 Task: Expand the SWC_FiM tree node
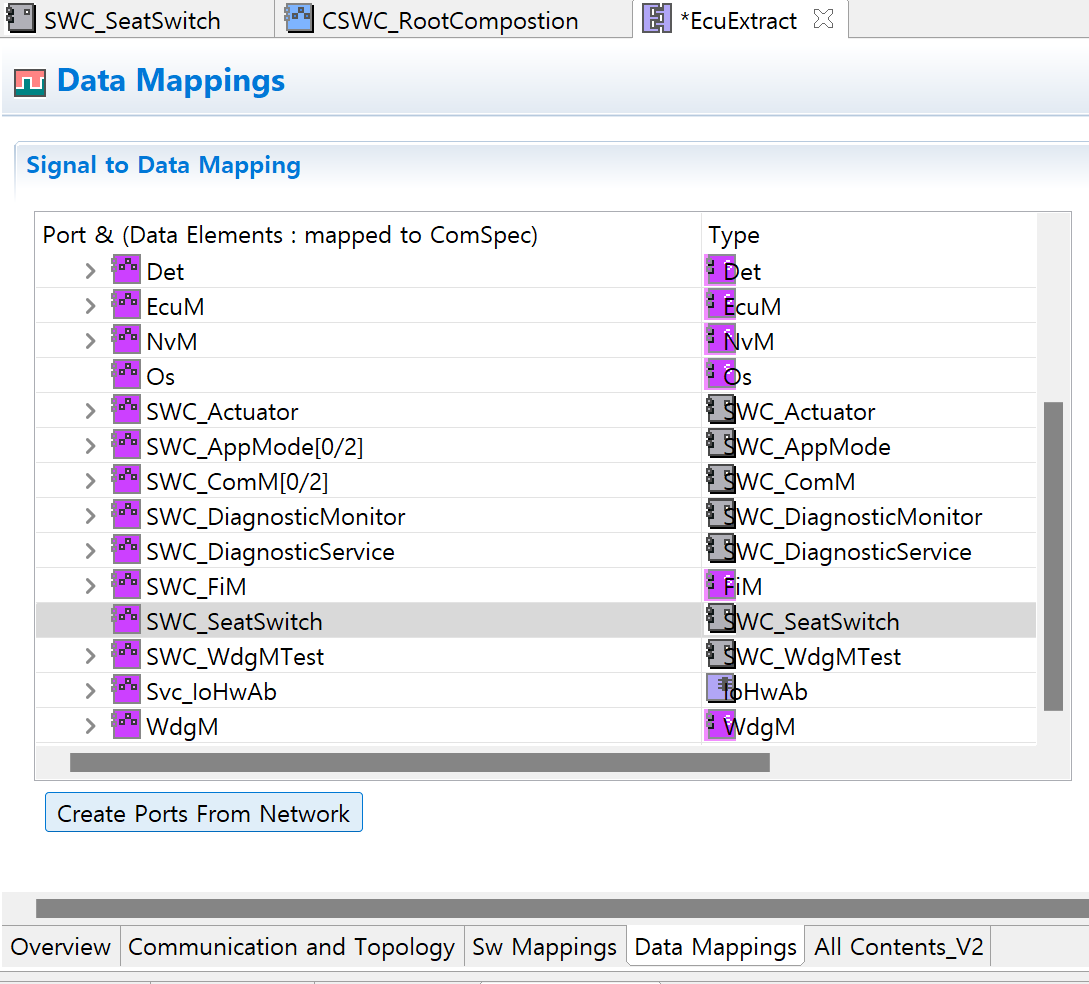90,586
